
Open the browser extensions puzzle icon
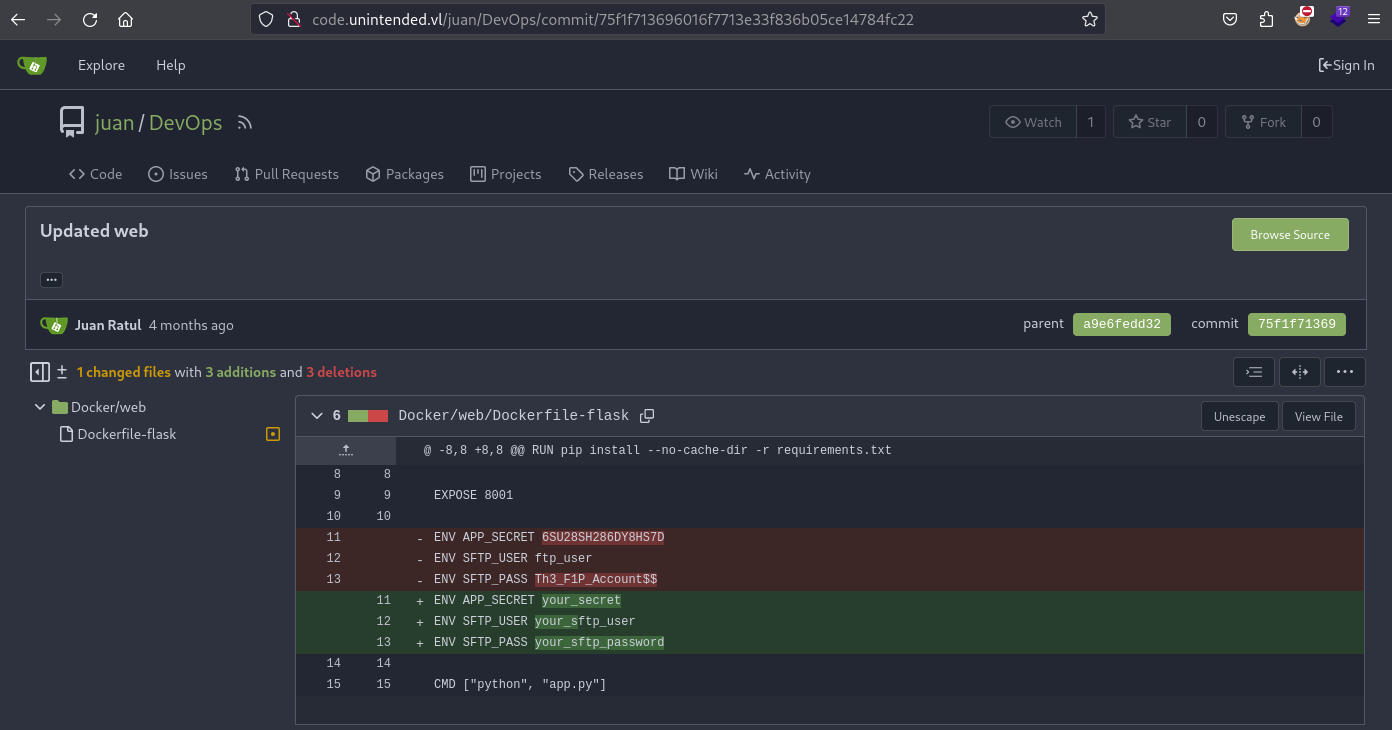[1266, 19]
